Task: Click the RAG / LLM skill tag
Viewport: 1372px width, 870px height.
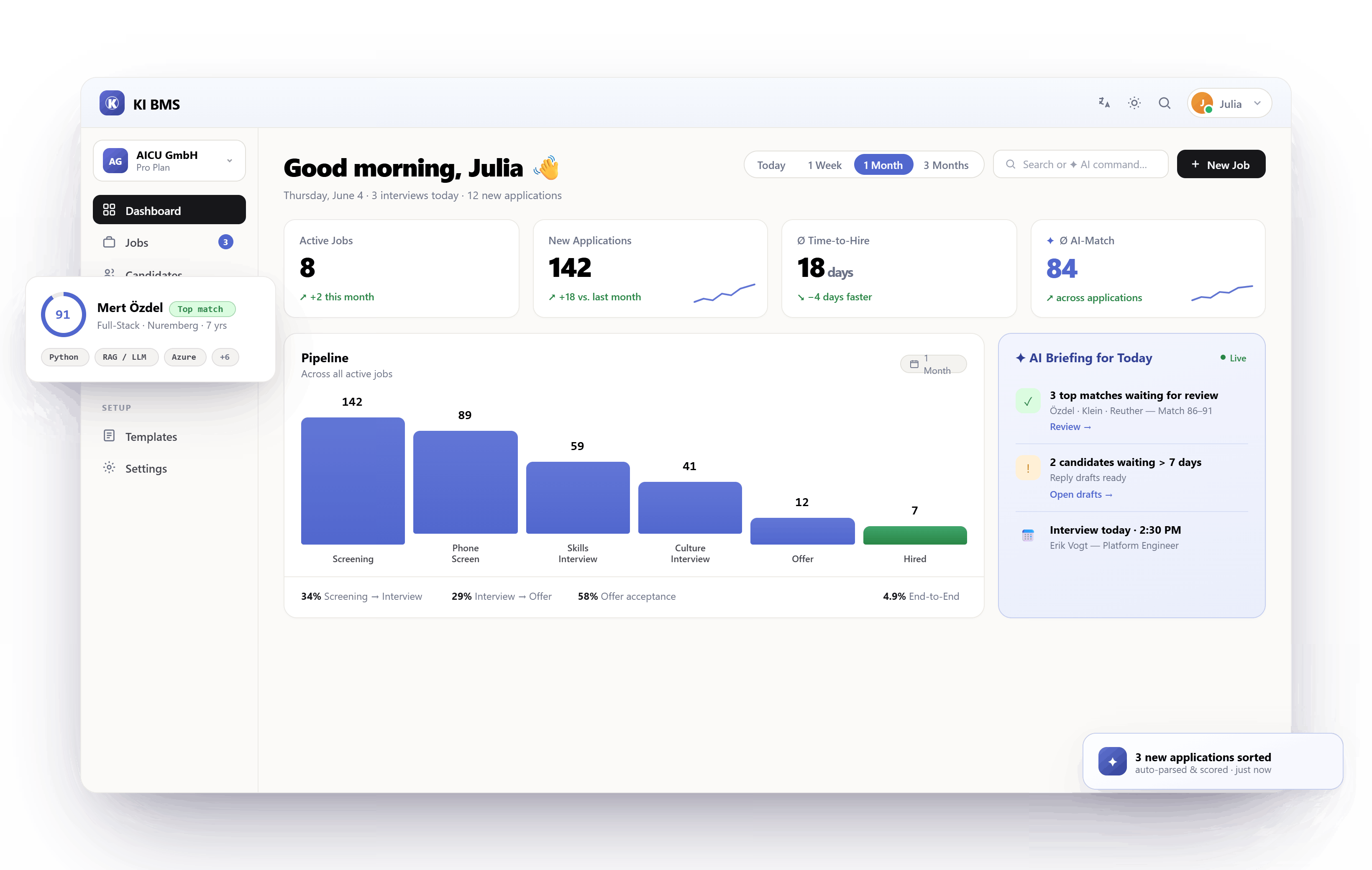Action: (x=126, y=357)
